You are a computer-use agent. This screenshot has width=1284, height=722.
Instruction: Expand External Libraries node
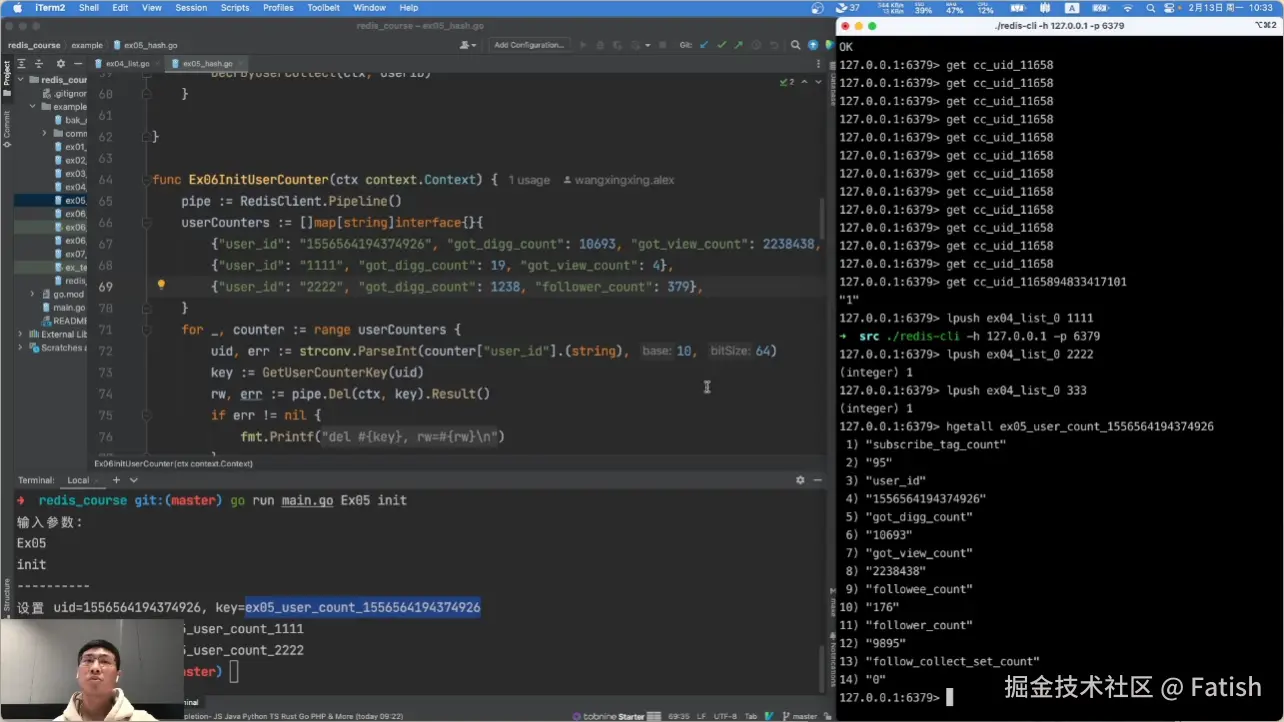(x=21, y=334)
